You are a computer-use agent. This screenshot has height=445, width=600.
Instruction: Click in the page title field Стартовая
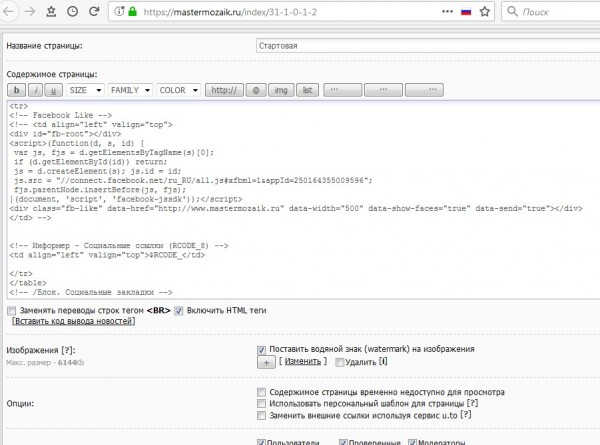point(428,46)
